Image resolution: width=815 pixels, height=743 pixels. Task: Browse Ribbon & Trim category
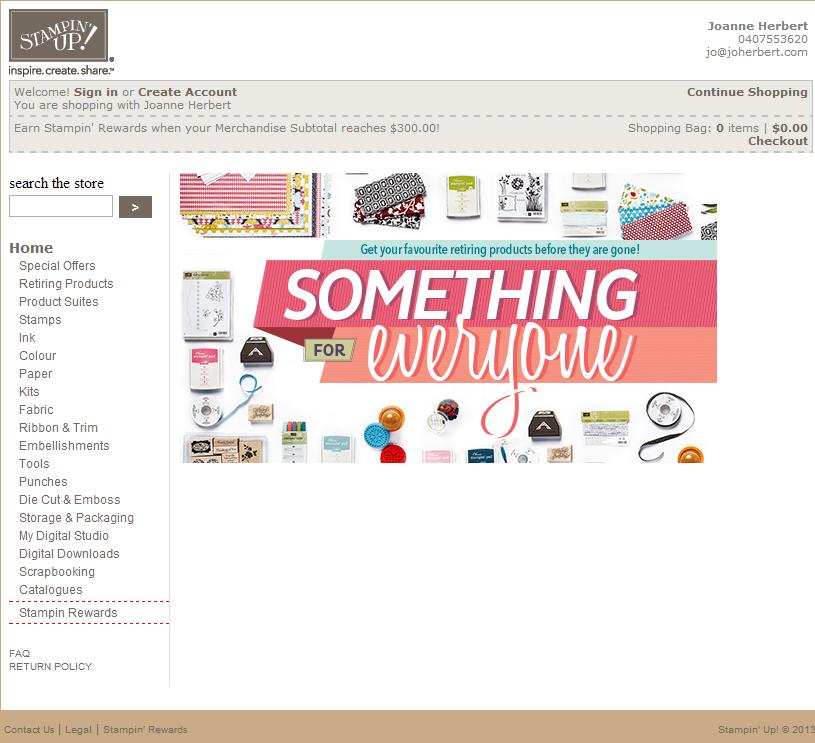tap(58, 428)
